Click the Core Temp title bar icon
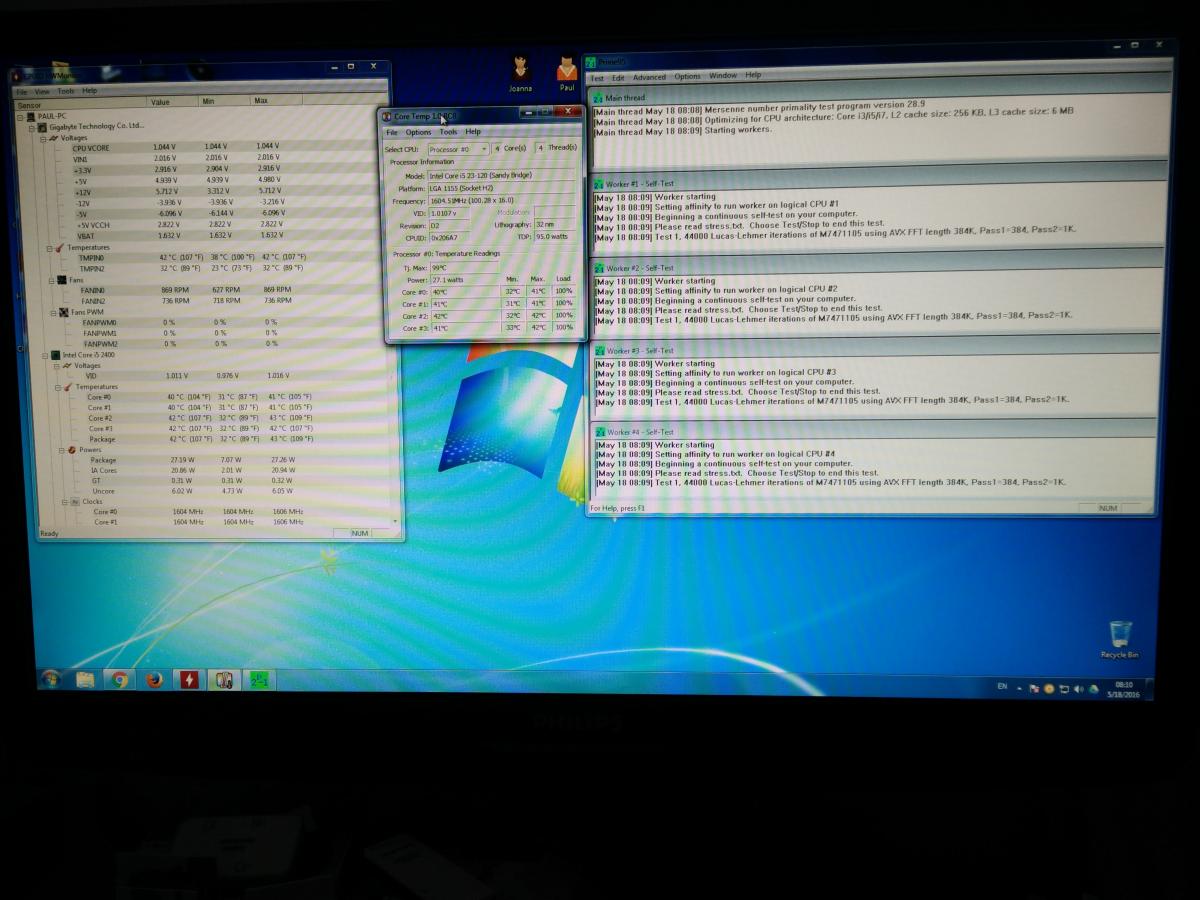The image size is (1200, 900). point(386,117)
